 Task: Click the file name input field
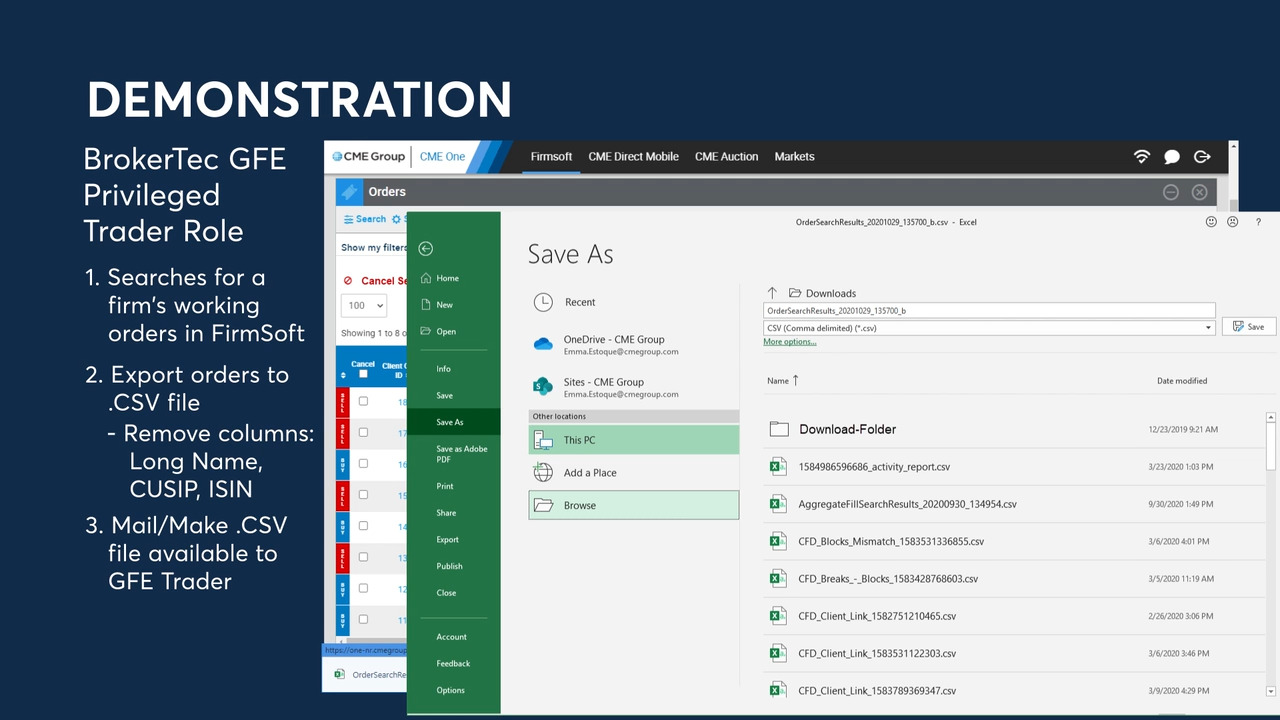point(988,311)
